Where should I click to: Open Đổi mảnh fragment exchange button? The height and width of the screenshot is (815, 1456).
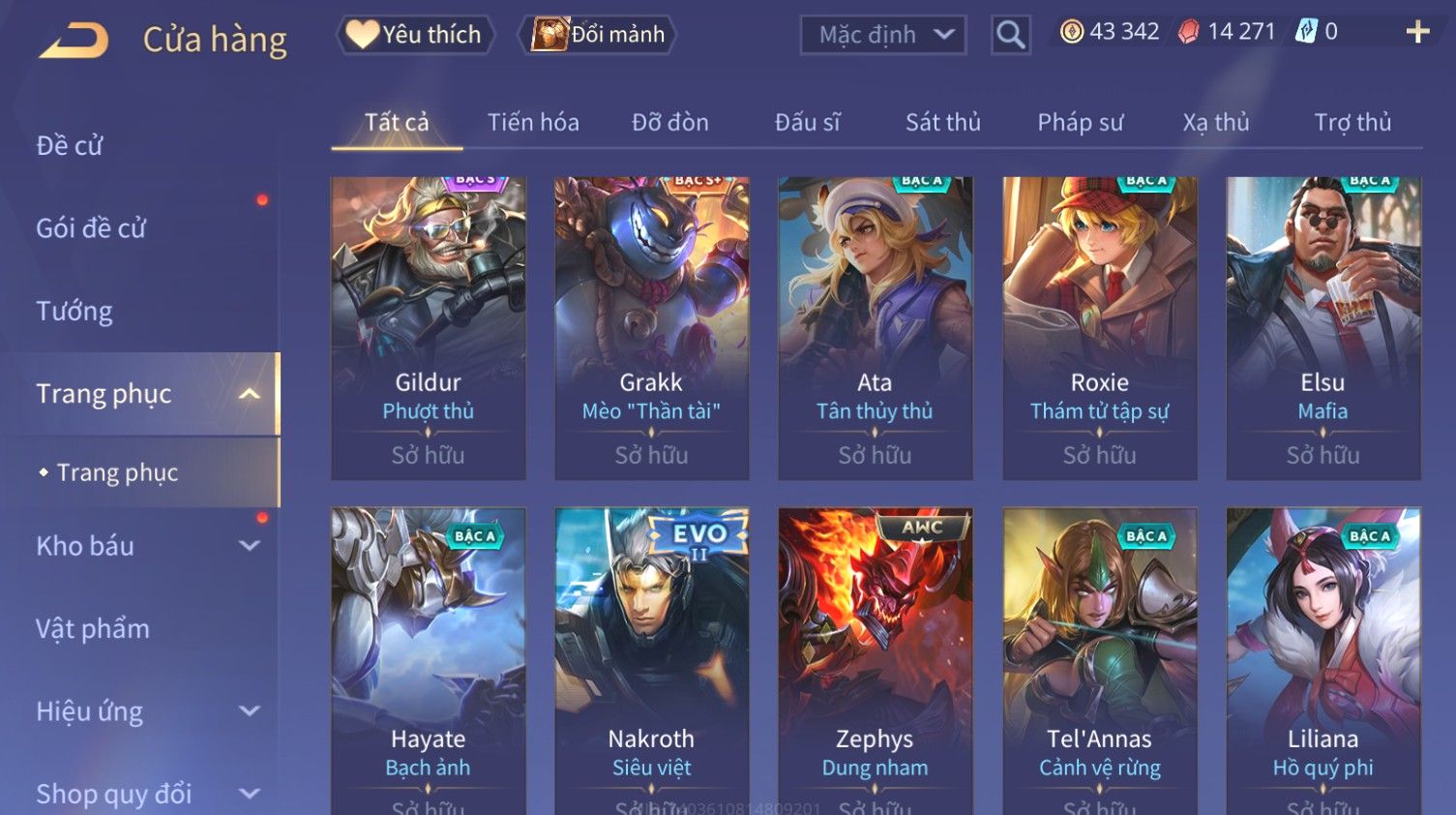click(597, 35)
